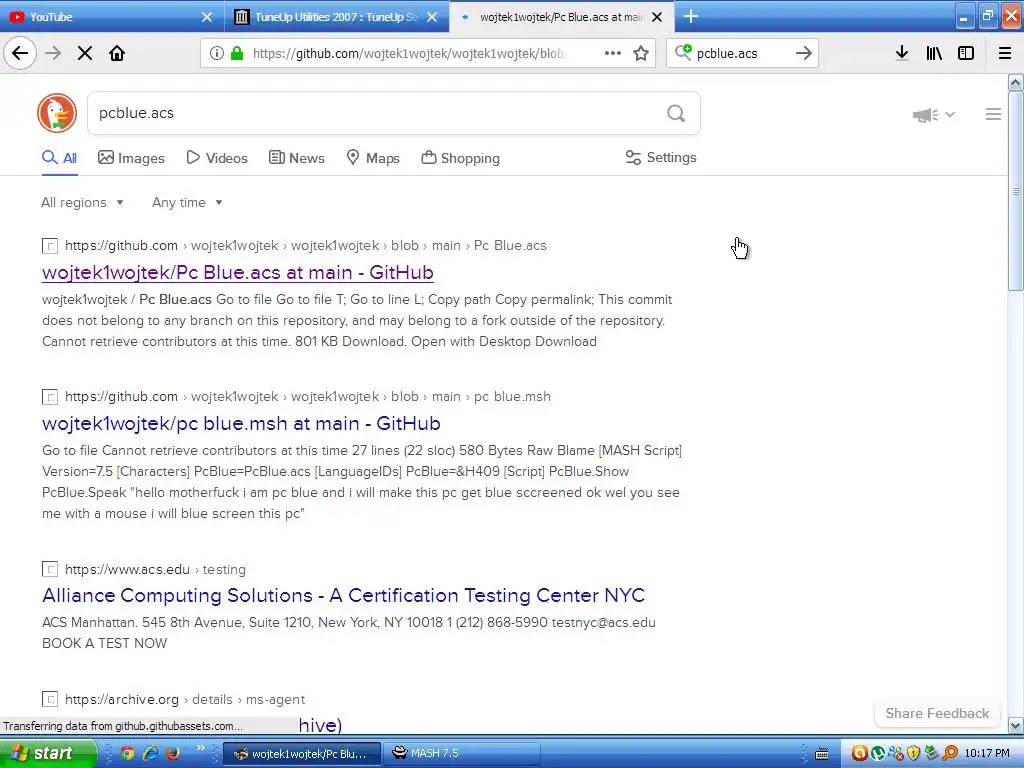Switch to Images results

pos(131,158)
